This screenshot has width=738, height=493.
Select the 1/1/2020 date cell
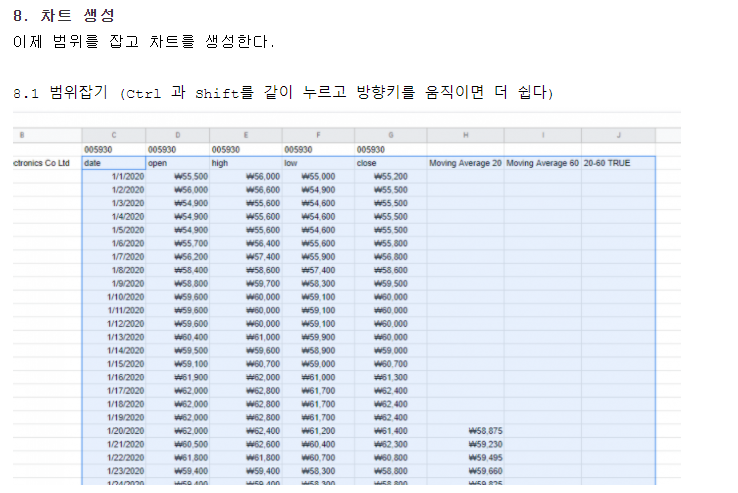point(127,176)
